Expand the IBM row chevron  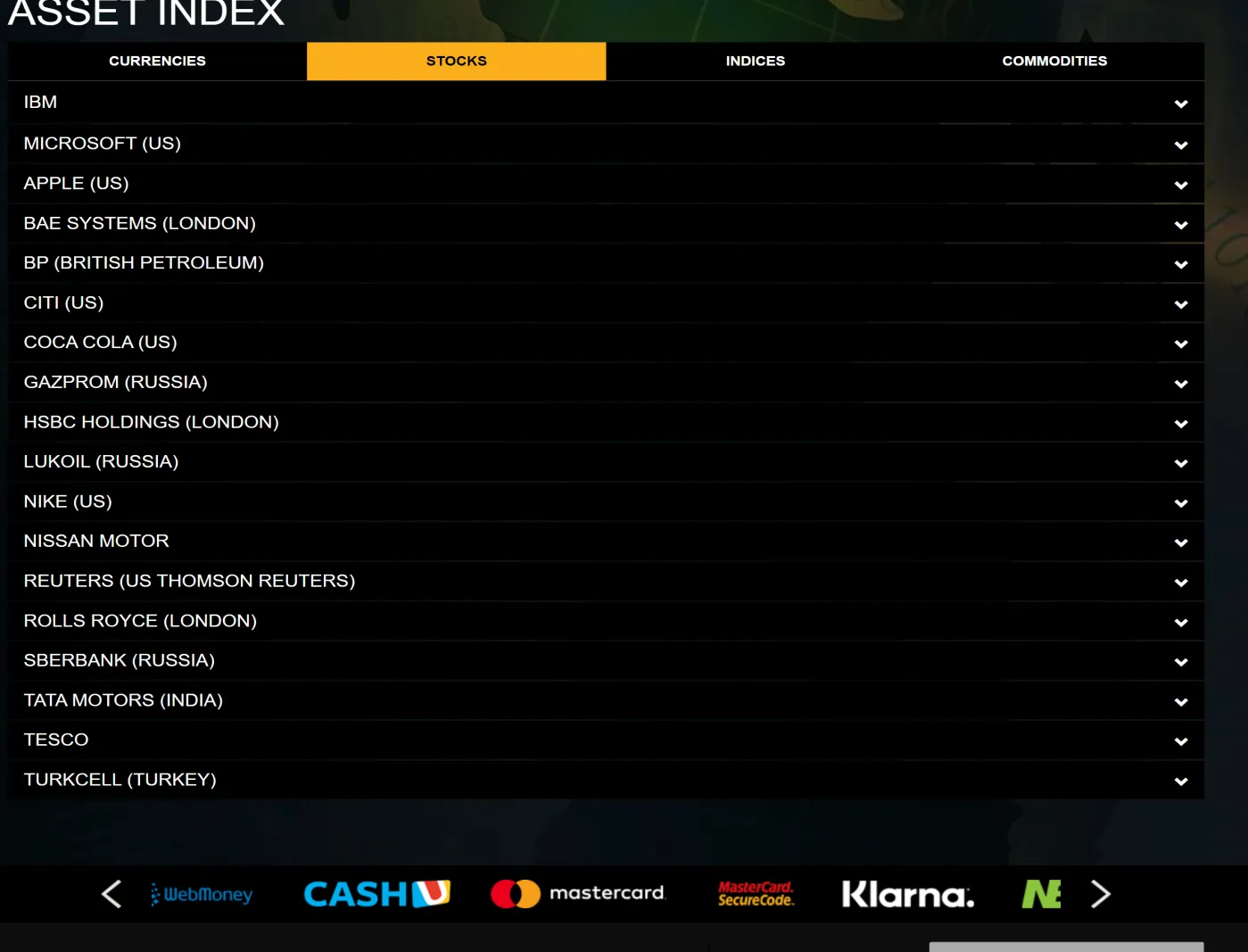(1181, 103)
